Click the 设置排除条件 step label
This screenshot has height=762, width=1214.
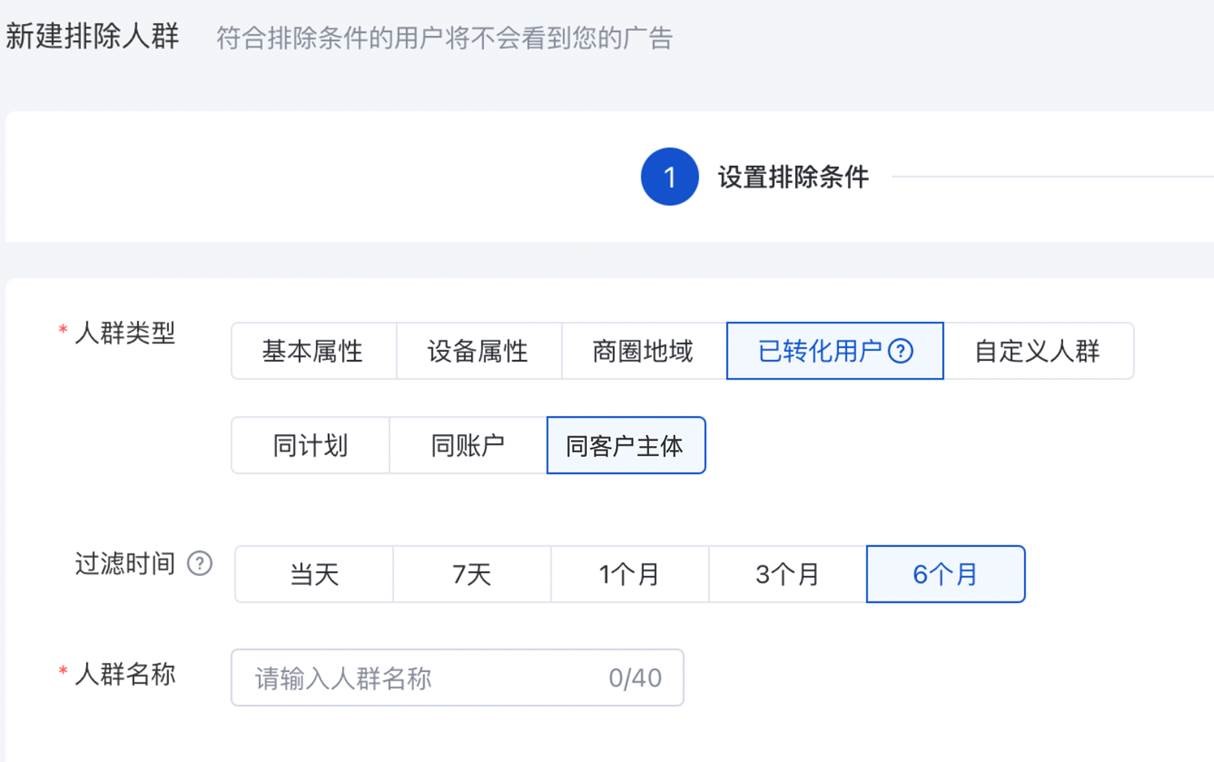pos(793,178)
